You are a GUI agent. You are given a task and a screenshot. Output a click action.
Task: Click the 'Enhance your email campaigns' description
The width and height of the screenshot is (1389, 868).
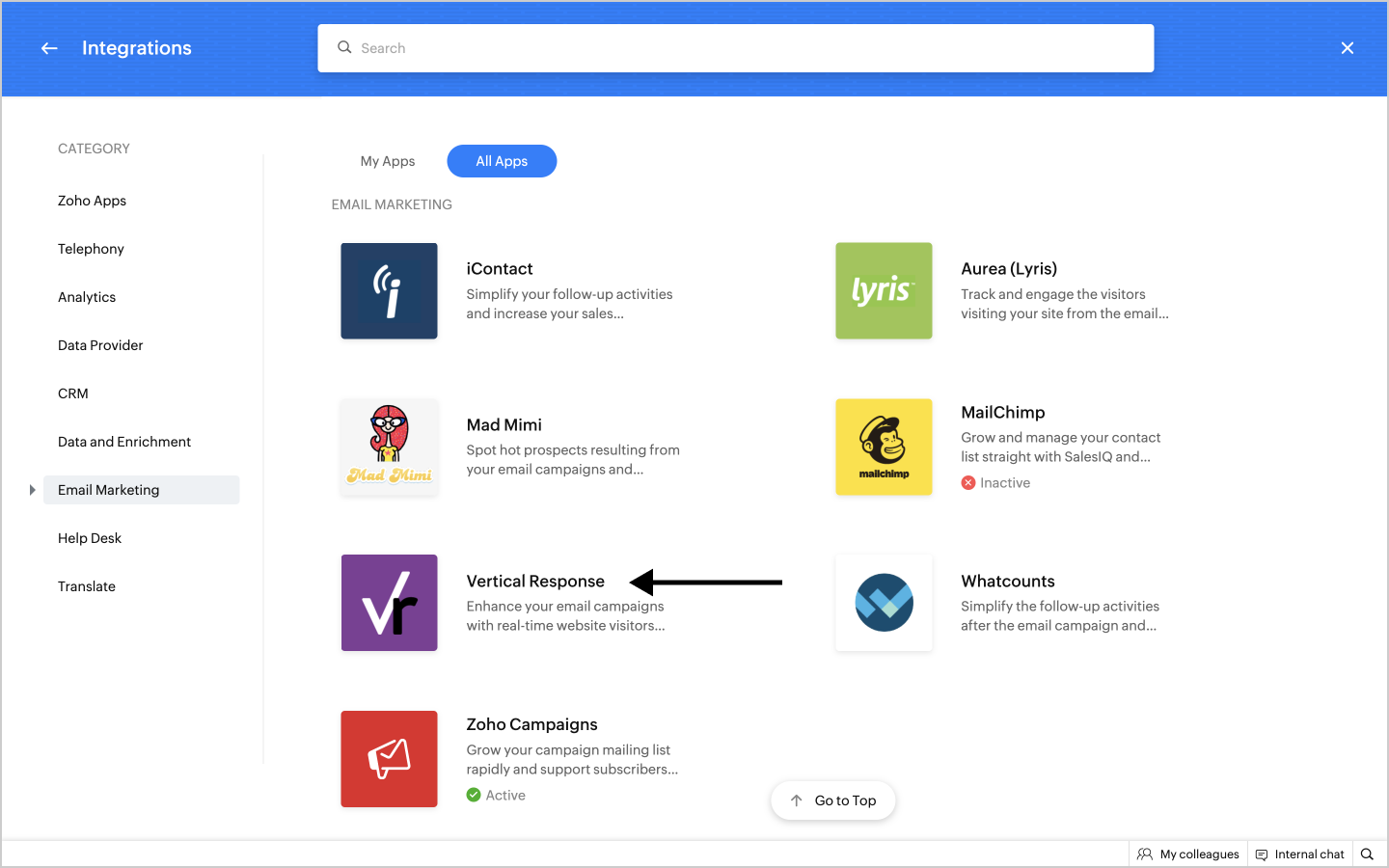(x=566, y=616)
